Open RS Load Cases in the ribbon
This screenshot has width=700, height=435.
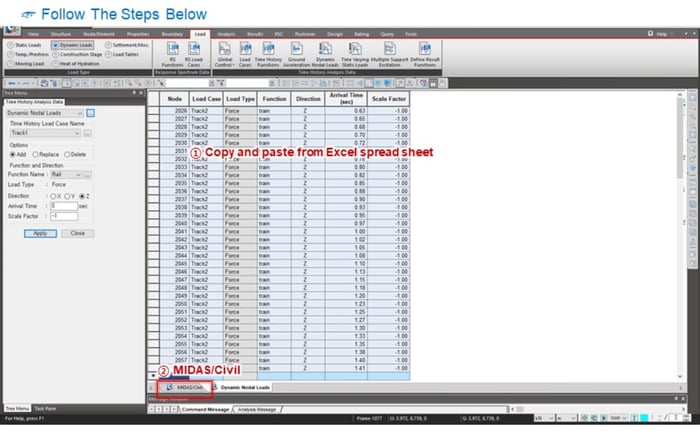[x=194, y=54]
